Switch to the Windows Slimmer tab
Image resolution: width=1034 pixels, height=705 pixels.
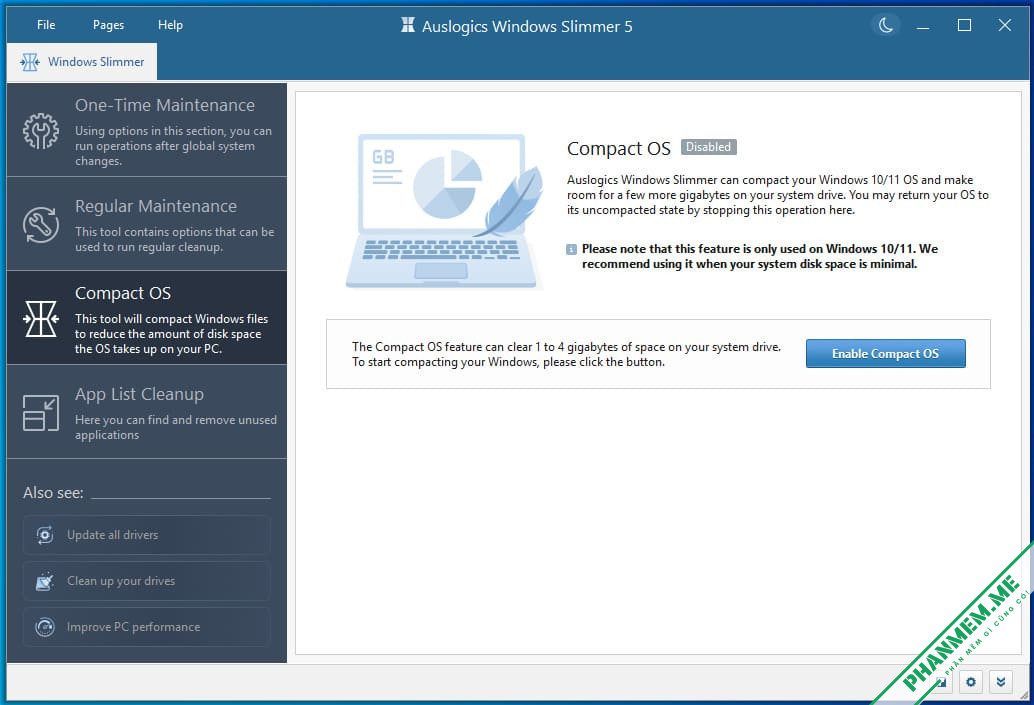[x=82, y=62]
